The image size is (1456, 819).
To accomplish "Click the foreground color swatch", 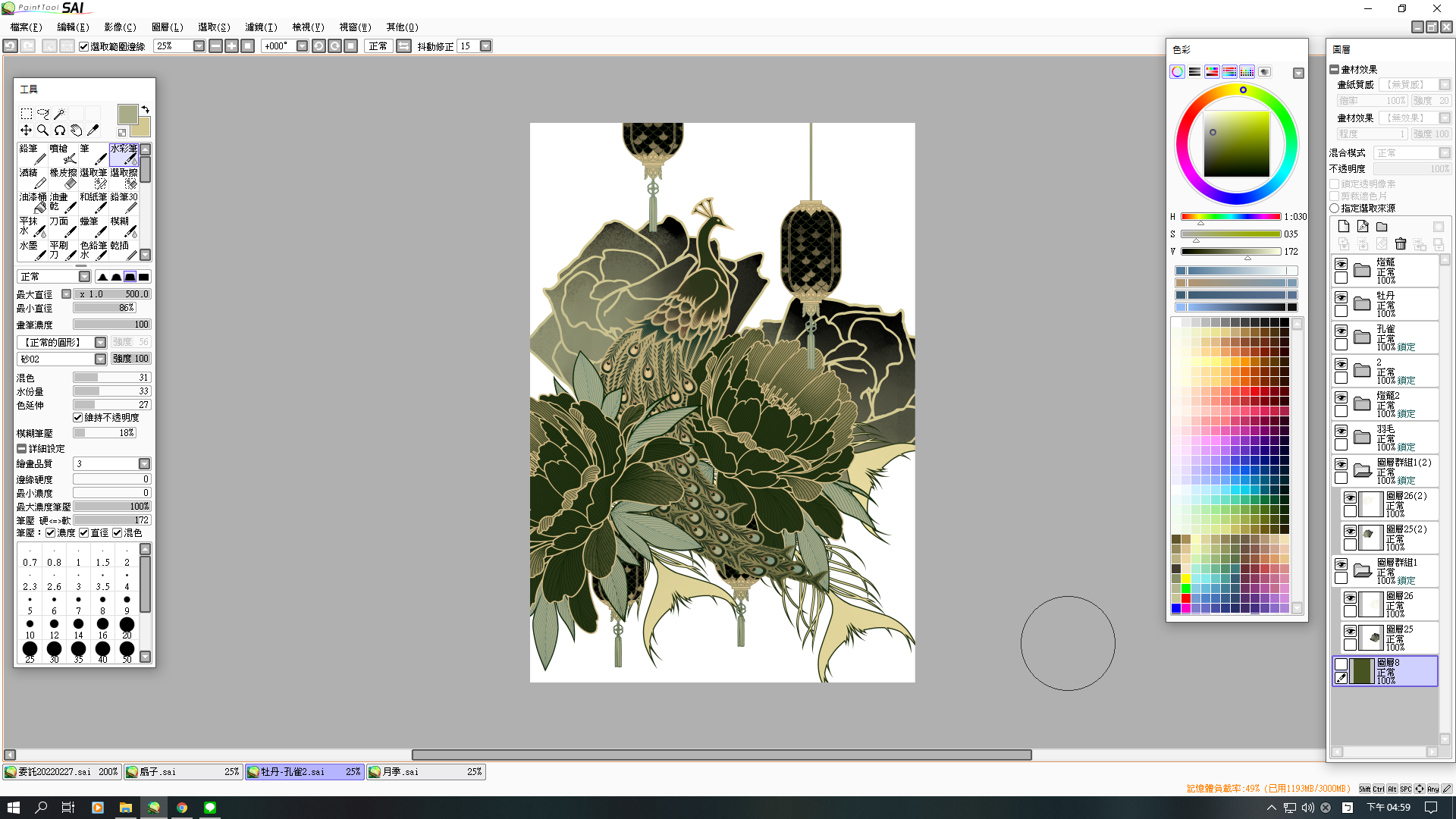I will point(127,115).
